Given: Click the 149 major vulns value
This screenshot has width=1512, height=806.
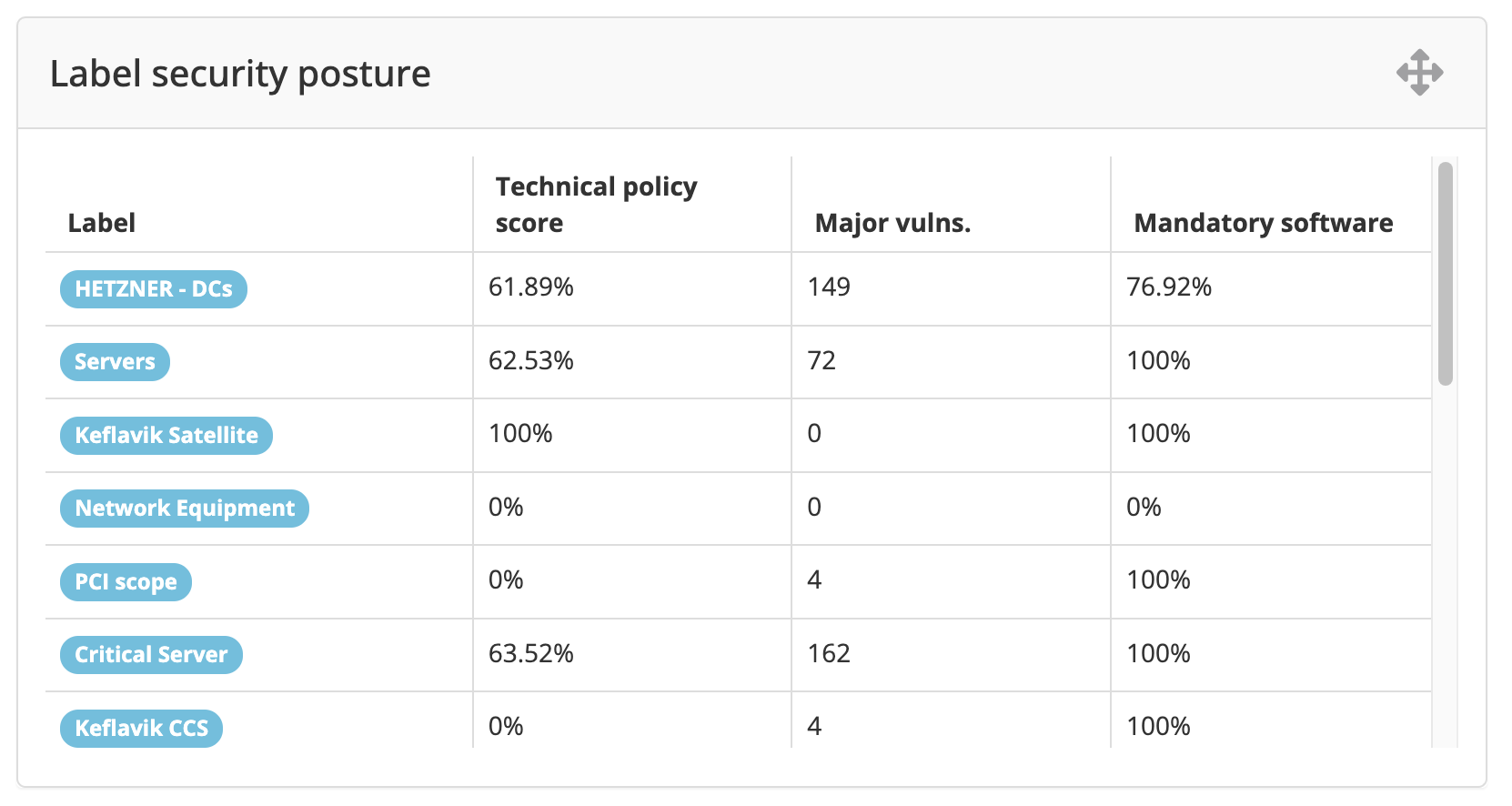Looking at the screenshot, I should click(x=829, y=287).
